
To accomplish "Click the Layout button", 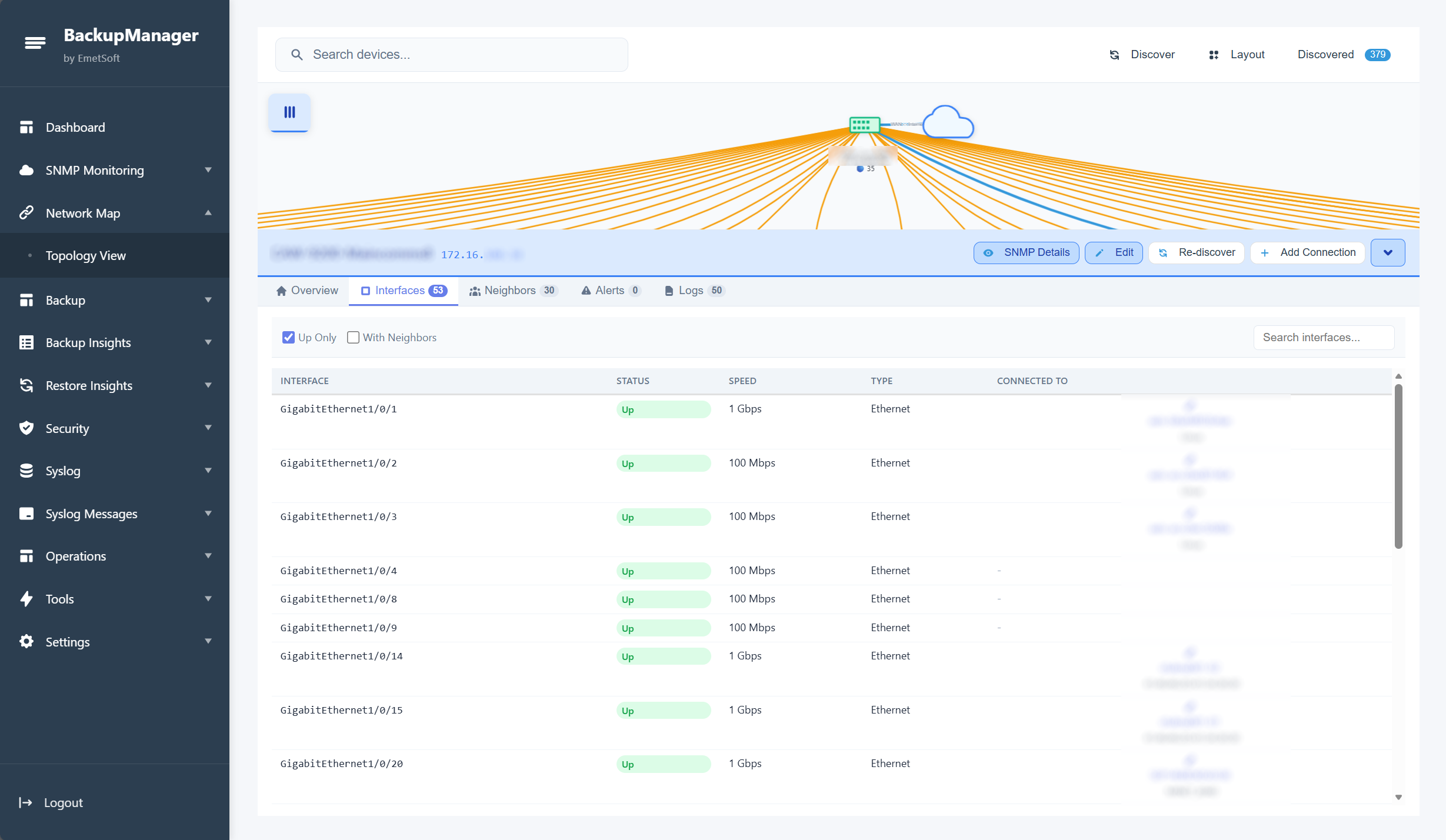I will (x=1237, y=55).
